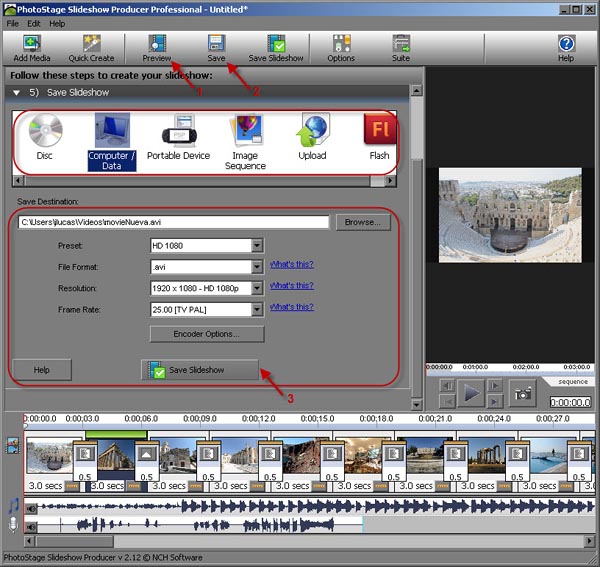600x567 pixels.
Task: Open the Options toolbar item
Action: point(341,48)
